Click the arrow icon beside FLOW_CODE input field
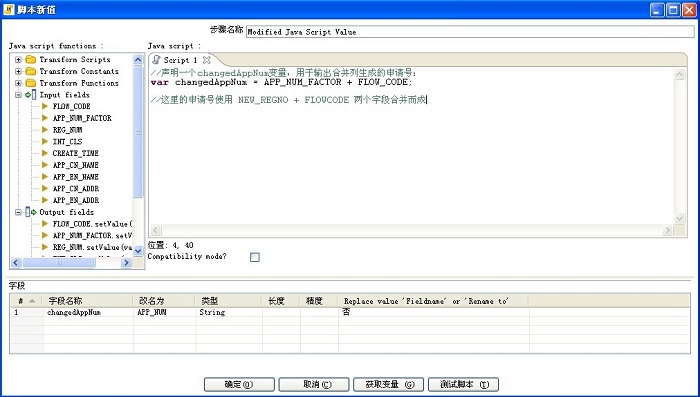The height and width of the screenshot is (397, 700). [x=45, y=106]
